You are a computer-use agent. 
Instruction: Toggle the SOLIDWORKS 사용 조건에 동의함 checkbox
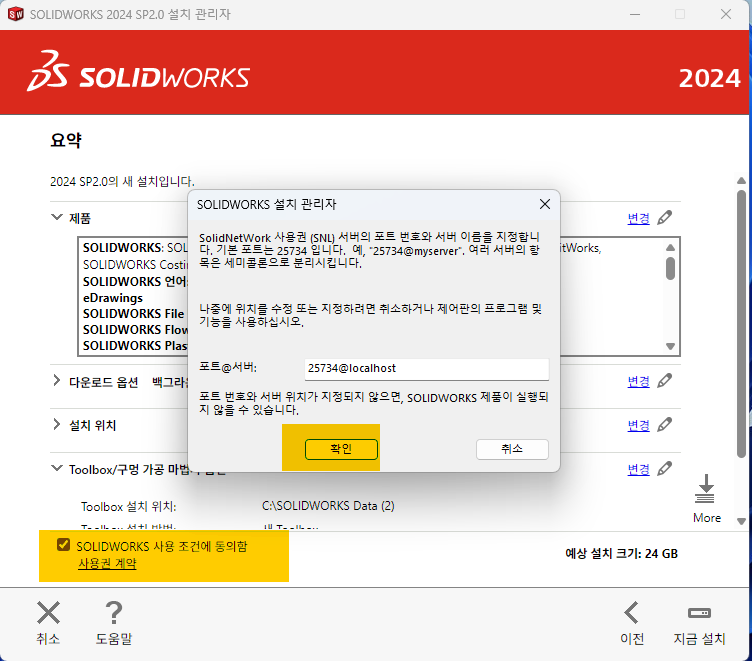point(63,544)
